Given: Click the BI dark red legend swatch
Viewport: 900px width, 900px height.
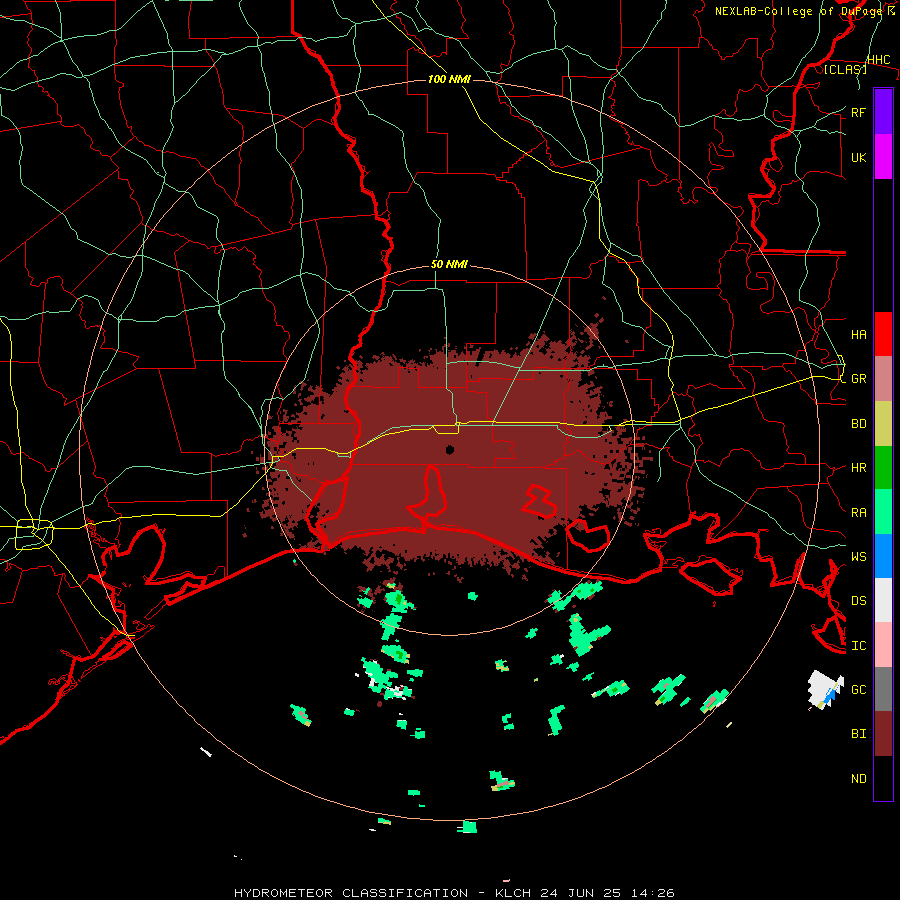Looking at the screenshot, I should (x=883, y=734).
